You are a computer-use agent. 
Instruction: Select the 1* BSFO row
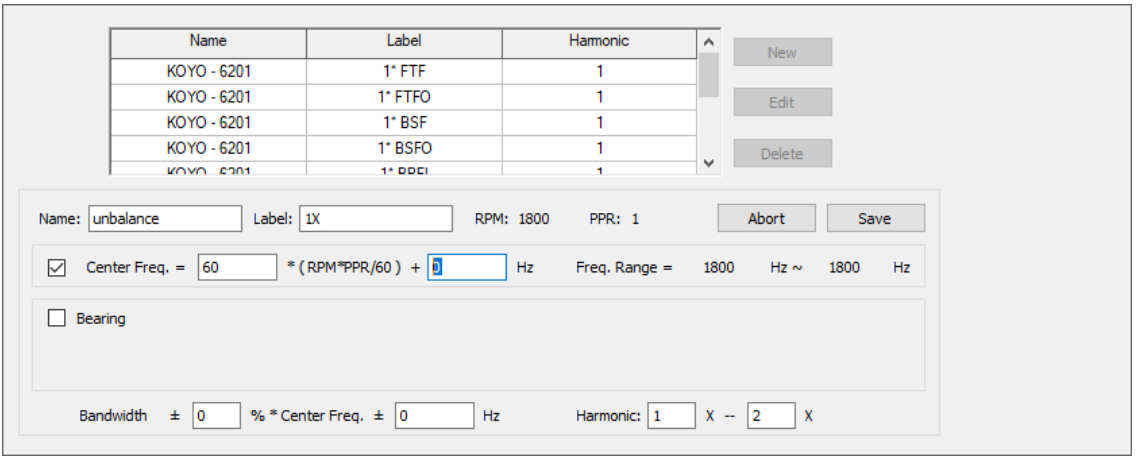pyautogui.click(x=404, y=148)
